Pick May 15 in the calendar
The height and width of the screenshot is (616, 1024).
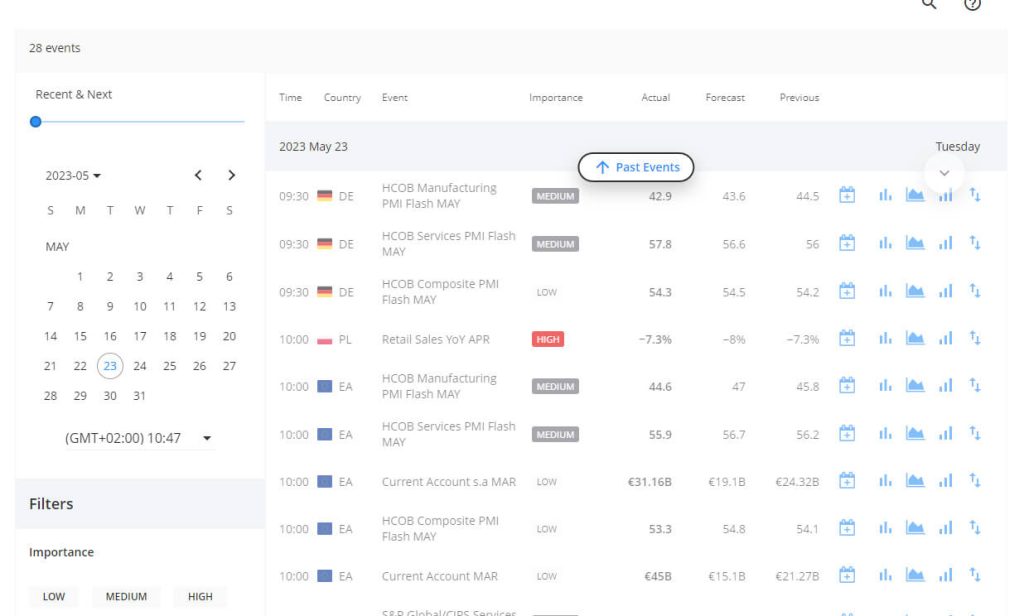(x=80, y=336)
